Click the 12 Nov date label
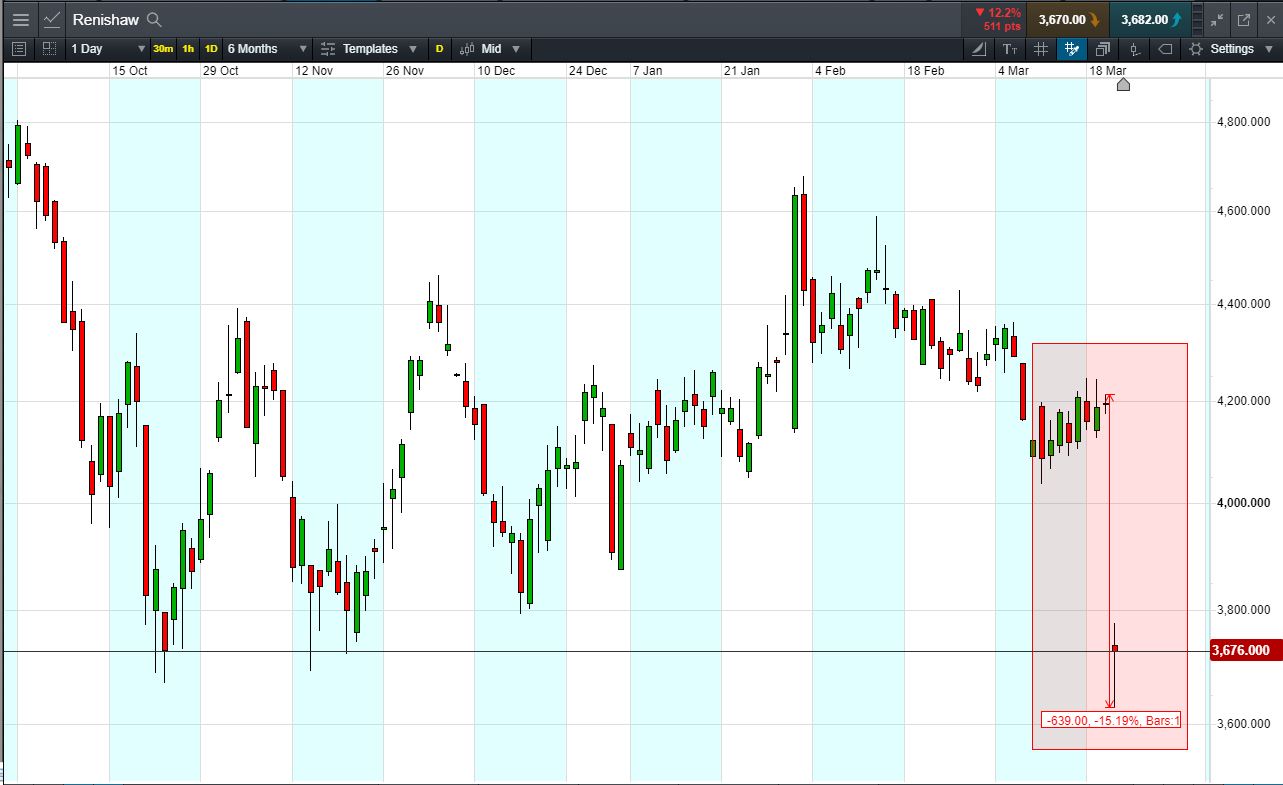This screenshot has height=785, width=1283. point(314,70)
